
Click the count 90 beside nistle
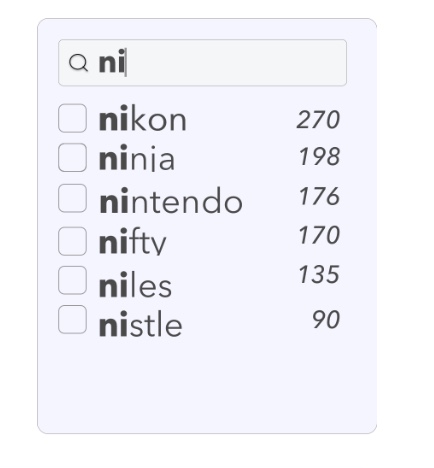pyautogui.click(x=326, y=319)
